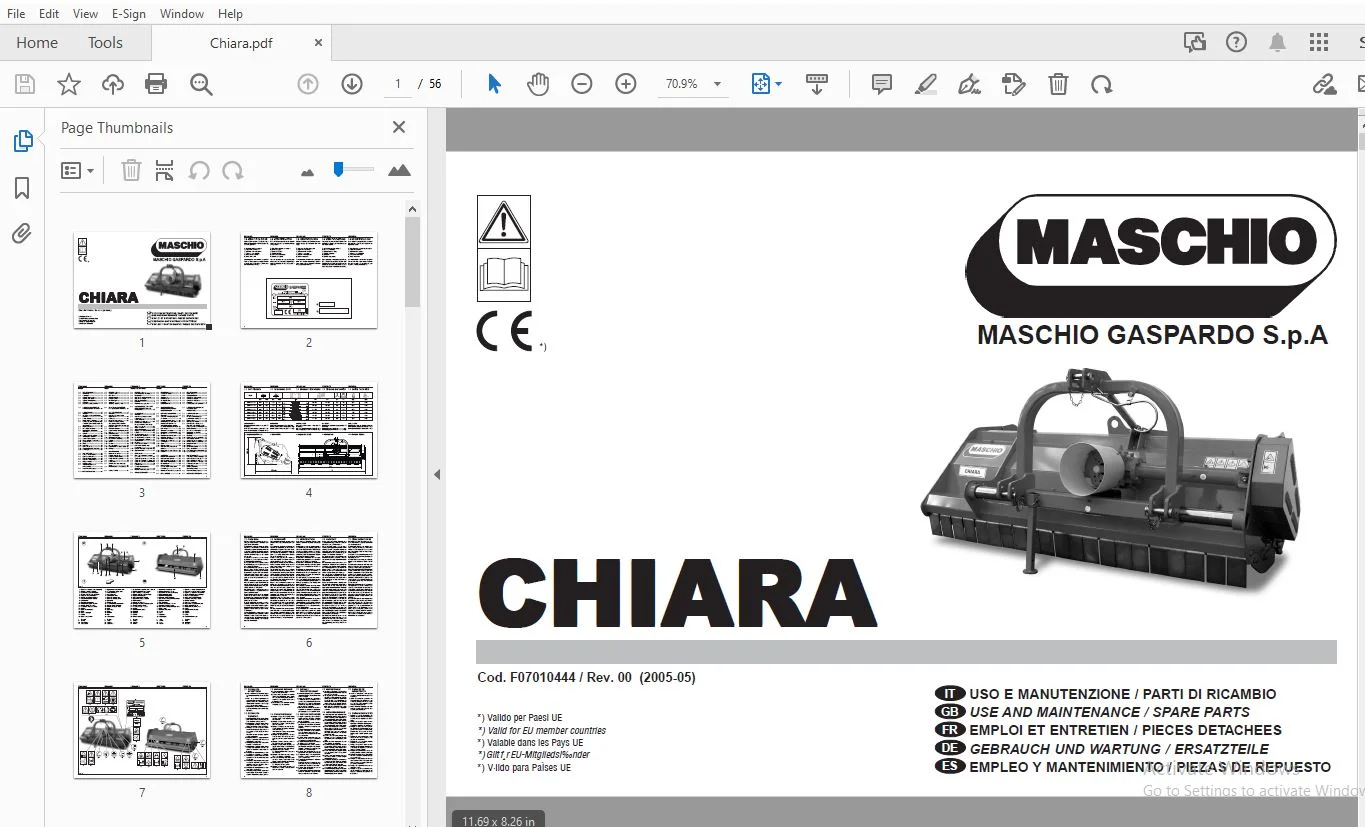This screenshot has height=827, width=1365.
Task: Zoom out with minus button
Action: point(582,85)
